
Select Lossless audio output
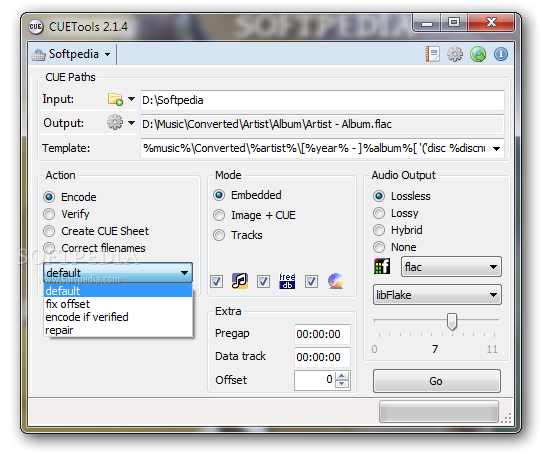(402, 196)
